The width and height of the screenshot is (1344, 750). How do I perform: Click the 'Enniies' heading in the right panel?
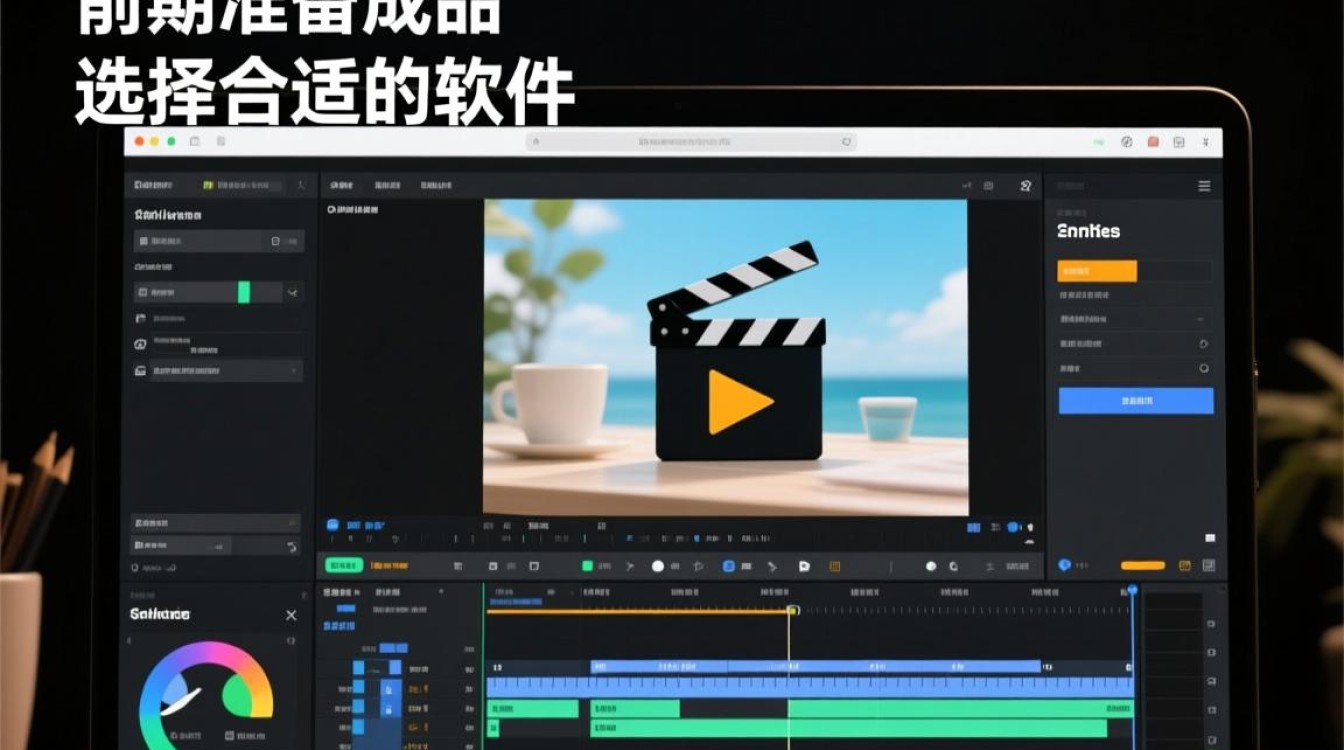[x=1089, y=231]
